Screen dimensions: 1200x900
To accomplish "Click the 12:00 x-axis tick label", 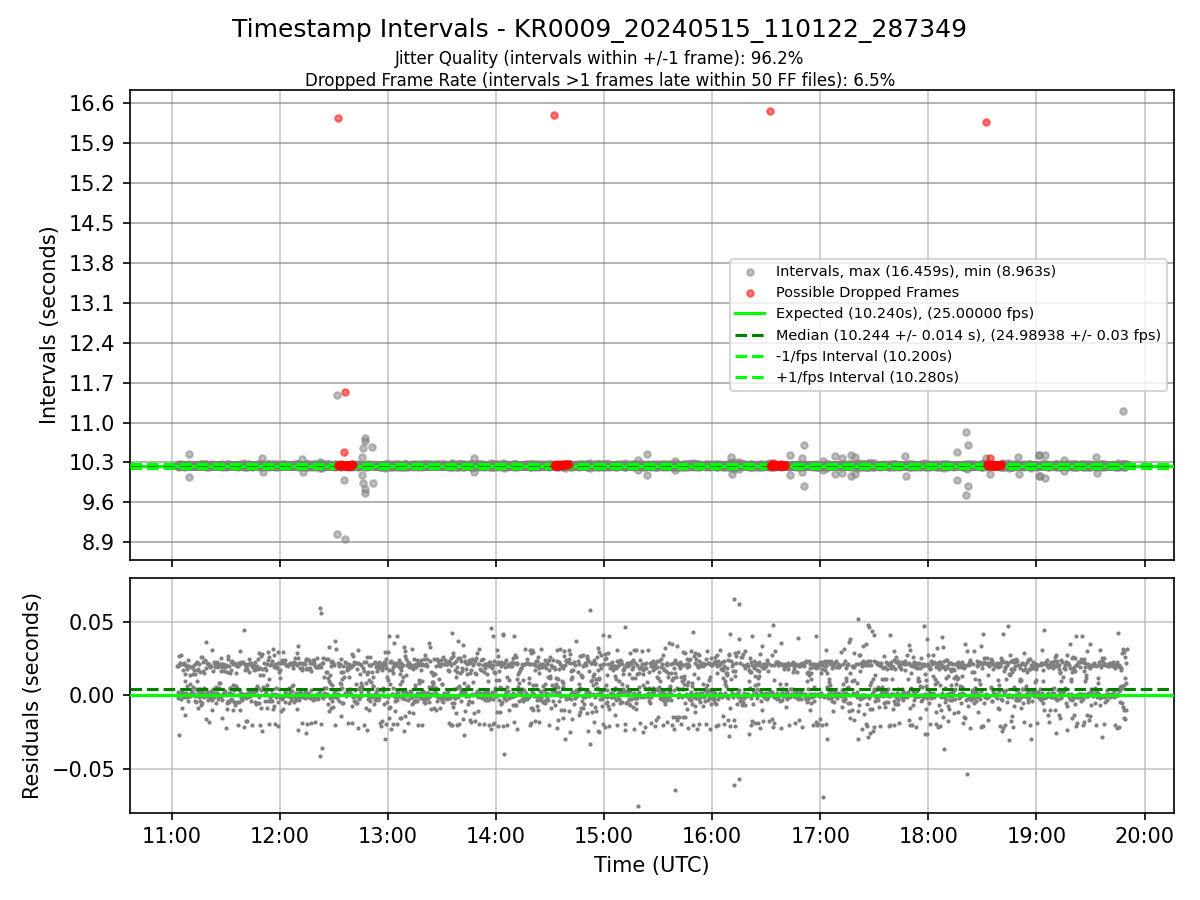I will [x=280, y=834].
